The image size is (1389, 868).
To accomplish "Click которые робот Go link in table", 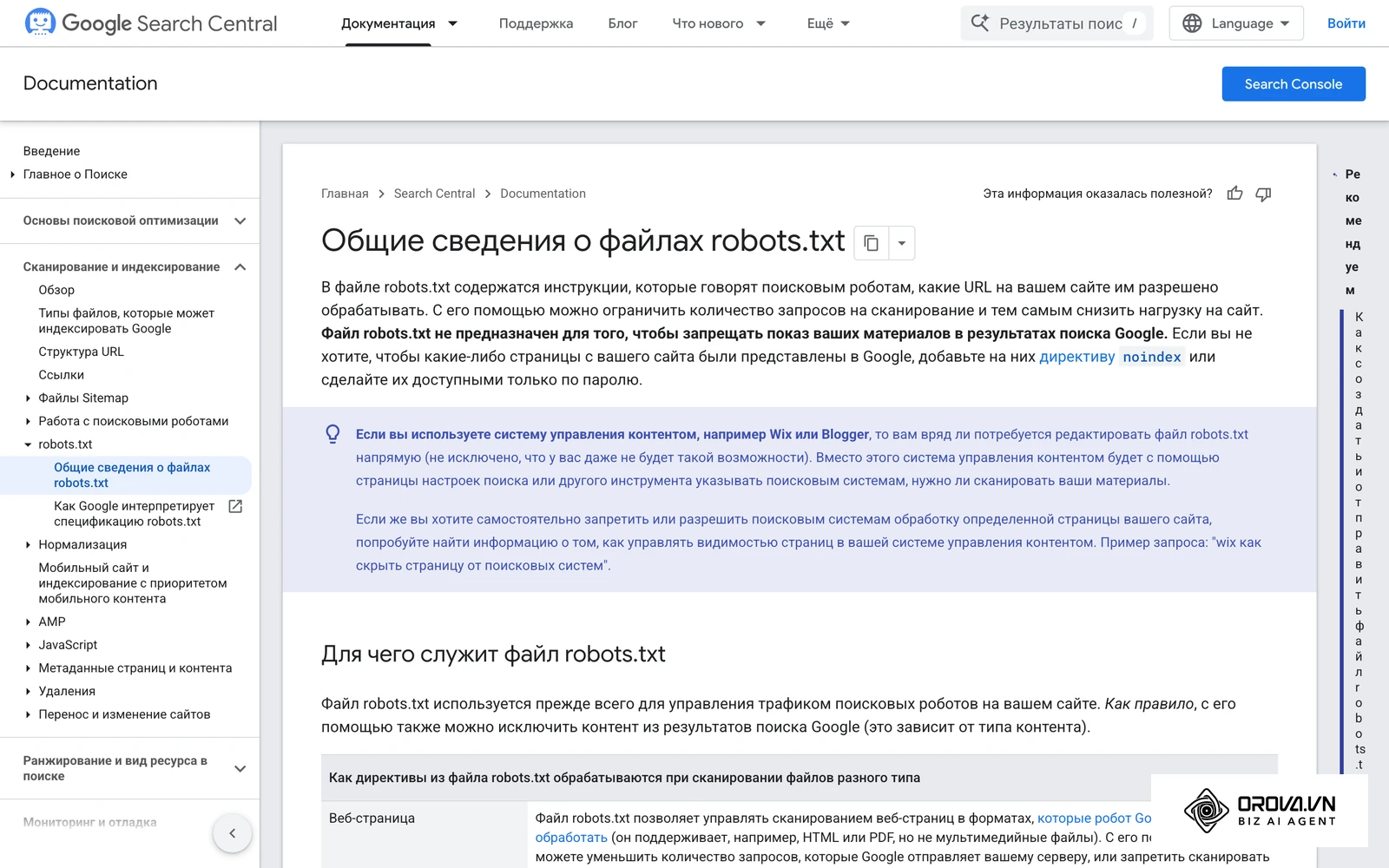I will pyautogui.click(x=1094, y=818).
